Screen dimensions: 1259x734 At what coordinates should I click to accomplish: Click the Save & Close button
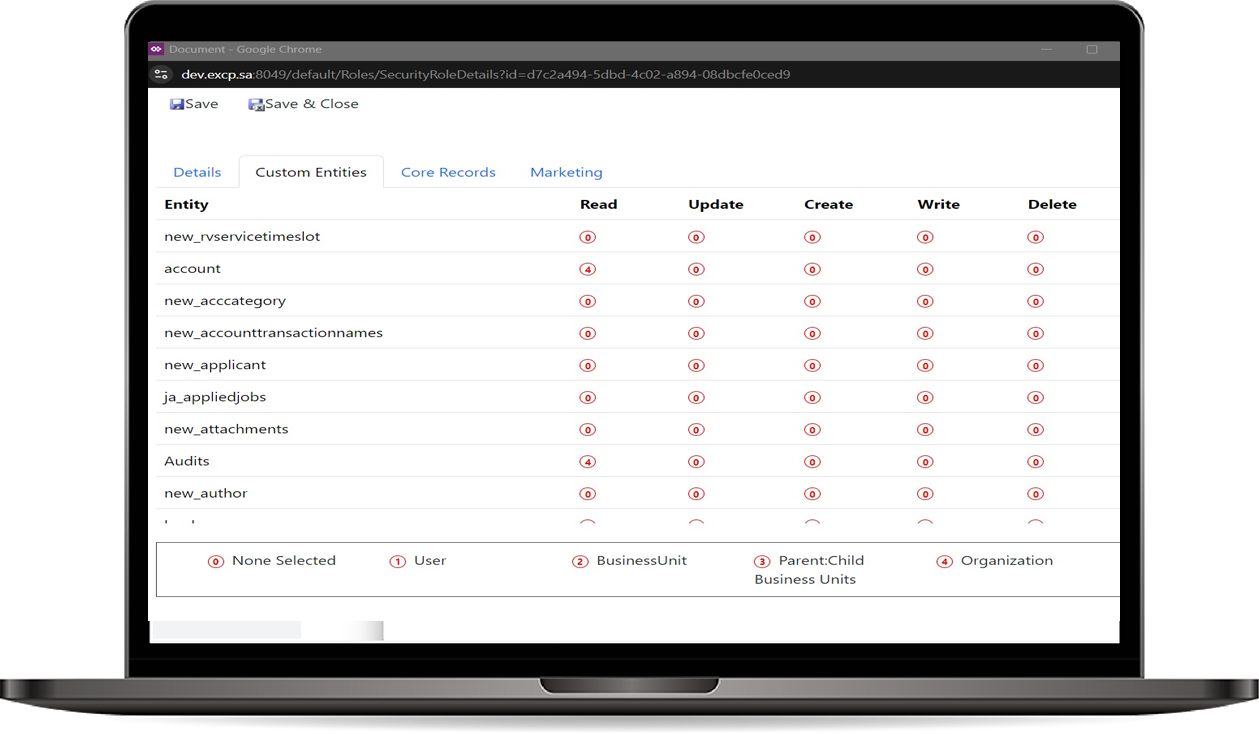(x=311, y=104)
